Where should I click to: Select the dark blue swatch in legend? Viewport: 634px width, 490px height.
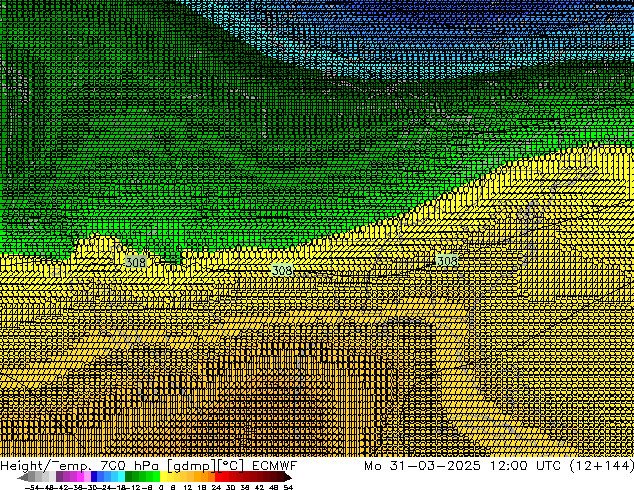[94, 477]
